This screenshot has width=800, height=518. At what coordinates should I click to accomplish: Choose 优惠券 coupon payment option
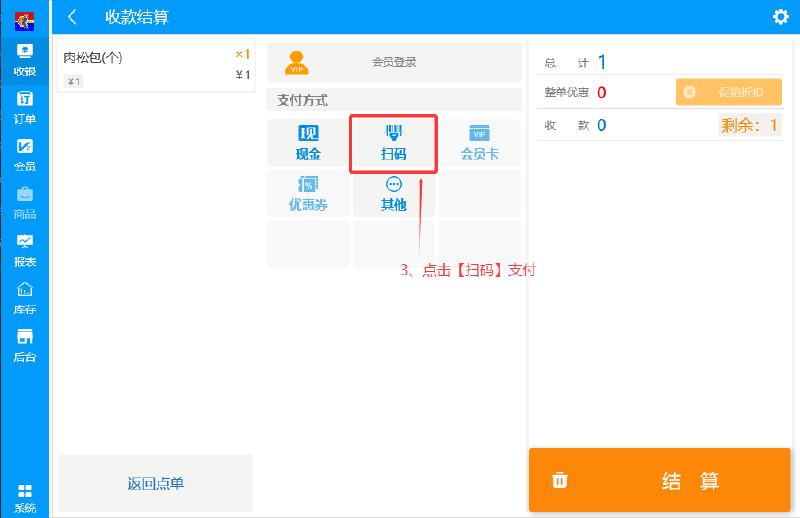point(308,194)
